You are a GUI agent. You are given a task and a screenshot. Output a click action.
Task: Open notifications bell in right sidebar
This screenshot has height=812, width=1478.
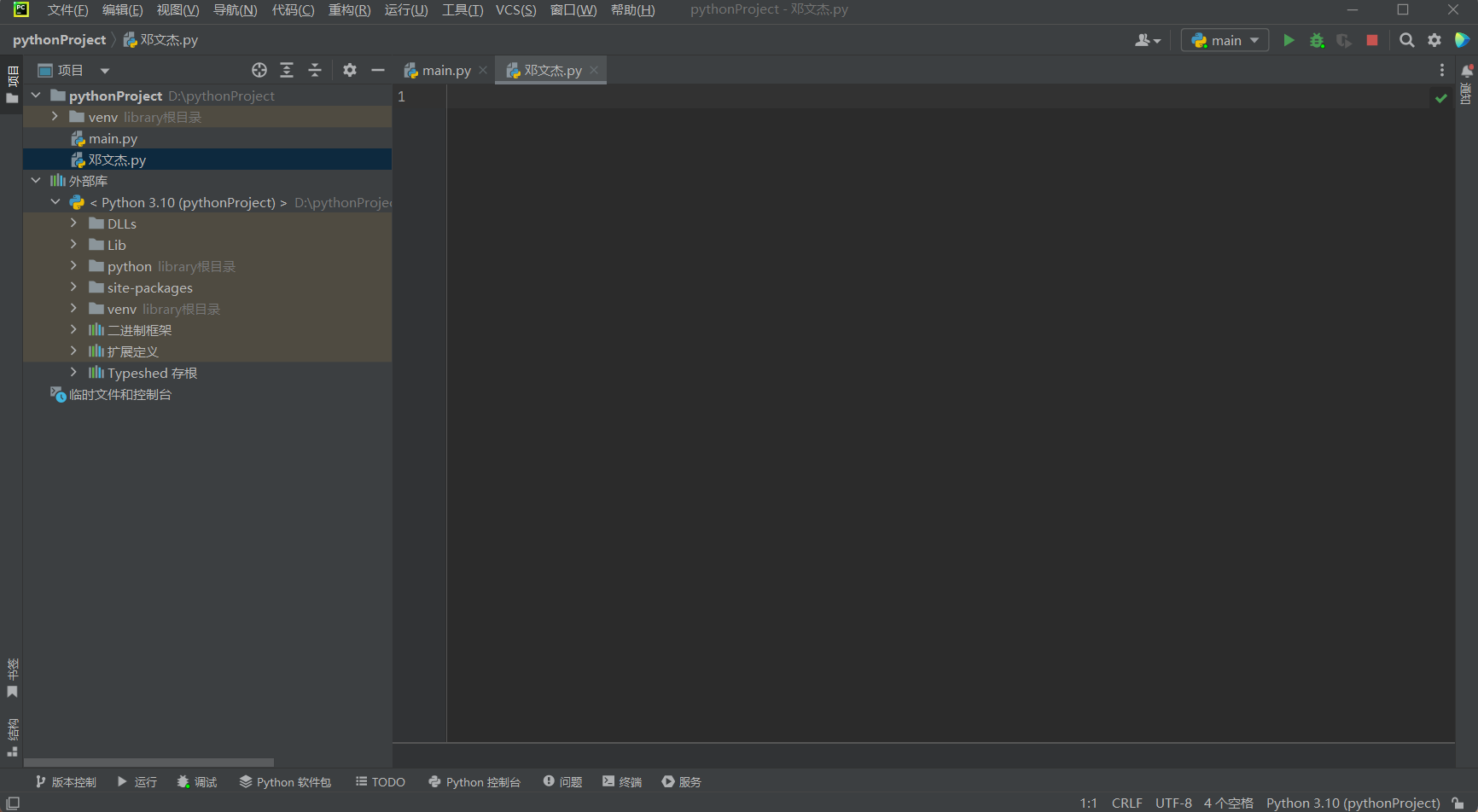[1467, 71]
